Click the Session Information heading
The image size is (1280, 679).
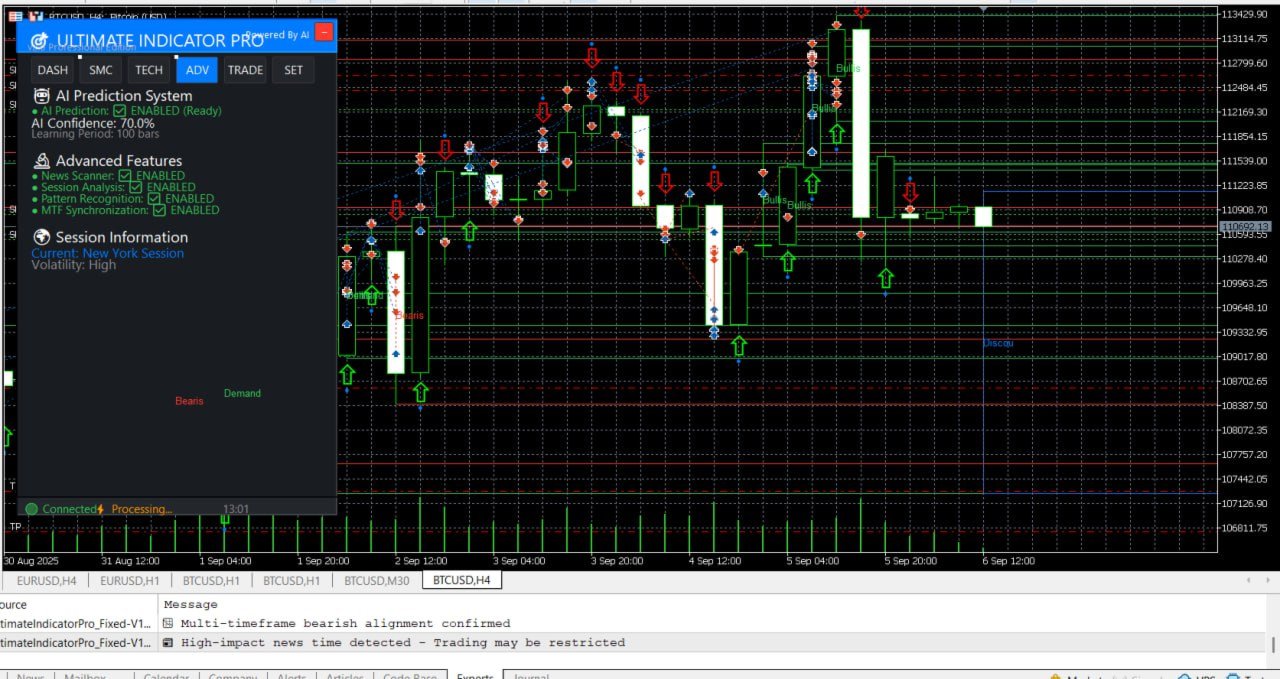[x=122, y=237]
